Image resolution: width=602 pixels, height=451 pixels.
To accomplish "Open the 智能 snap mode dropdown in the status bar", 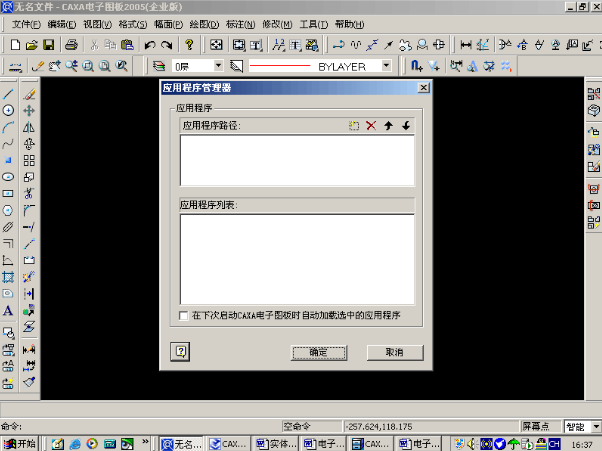I will point(596,425).
